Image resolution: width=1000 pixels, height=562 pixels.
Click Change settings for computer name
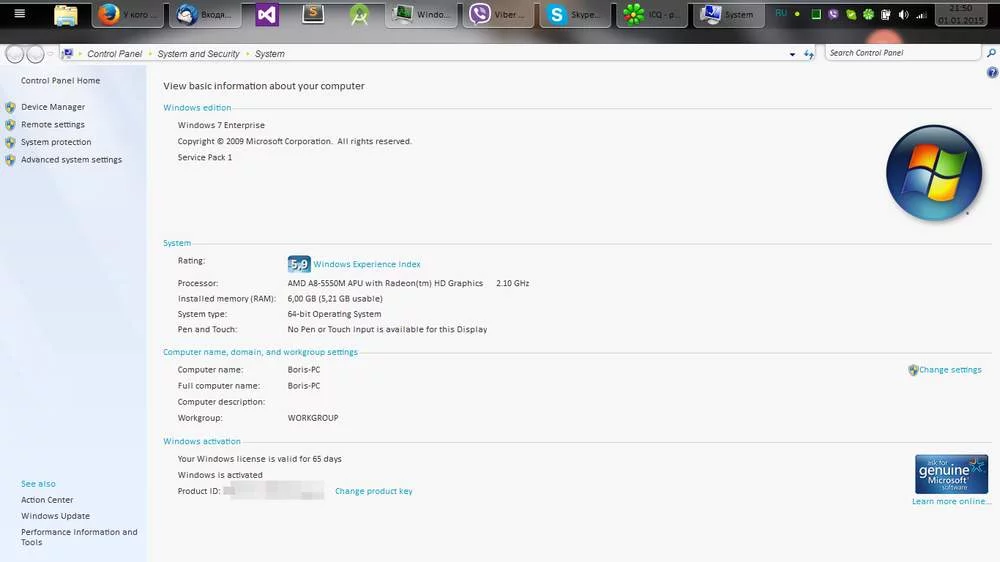click(x=950, y=369)
